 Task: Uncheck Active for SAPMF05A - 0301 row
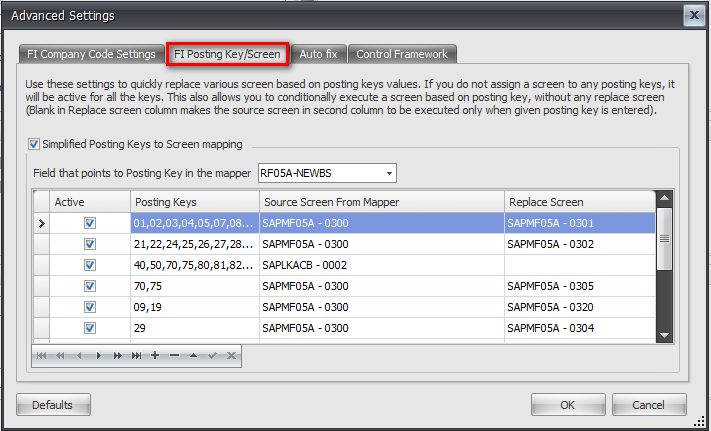click(90, 223)
